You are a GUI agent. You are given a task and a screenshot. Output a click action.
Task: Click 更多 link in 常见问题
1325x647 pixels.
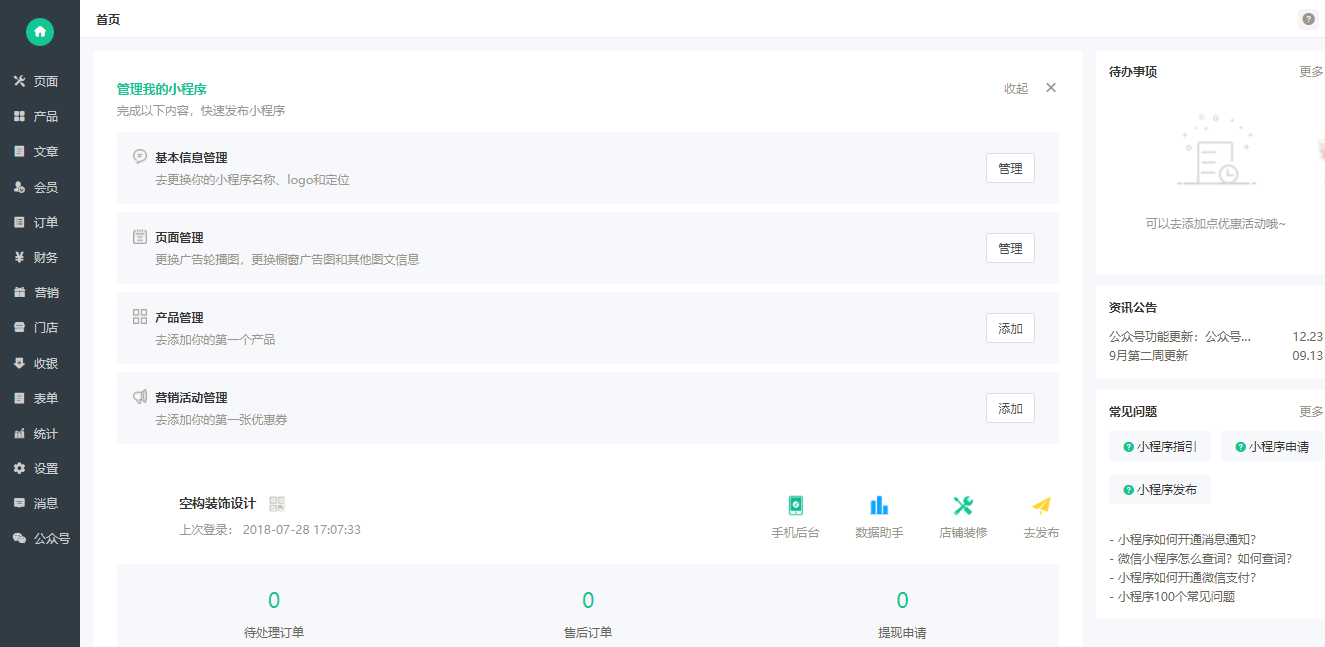point(1311,412)
